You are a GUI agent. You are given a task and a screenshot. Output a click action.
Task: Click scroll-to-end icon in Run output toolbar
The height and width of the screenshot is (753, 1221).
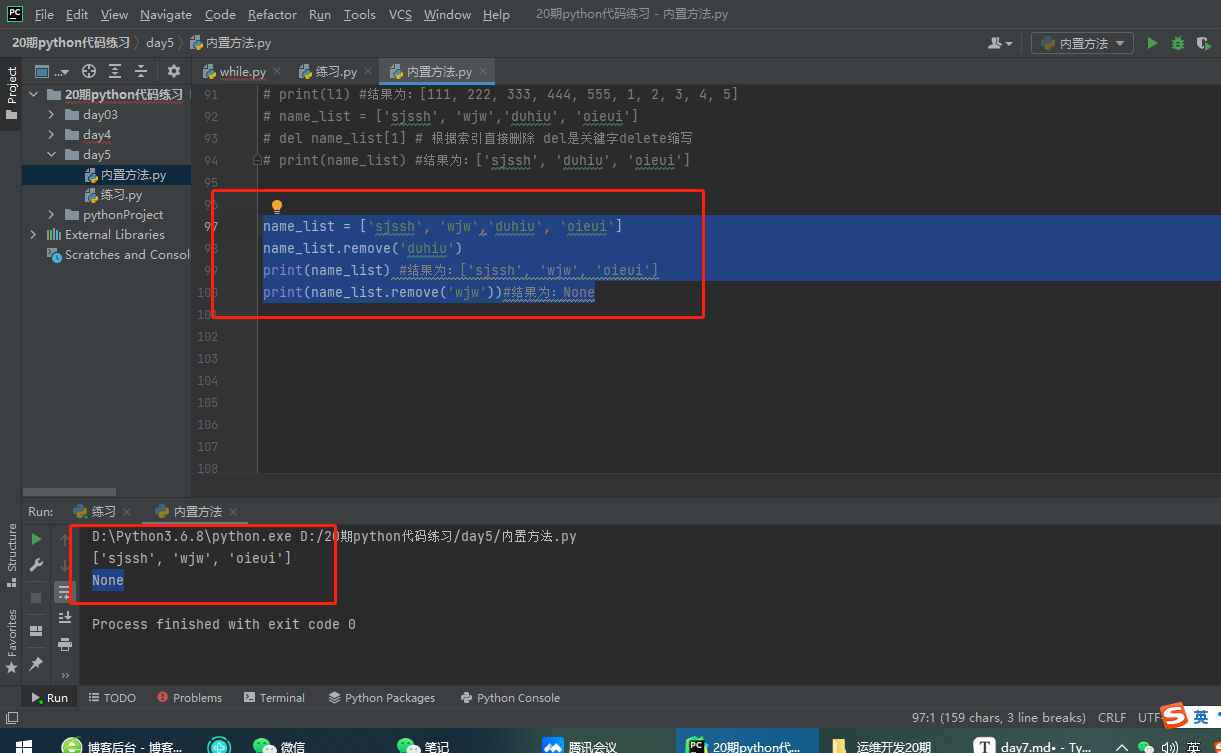click(65, 617)
